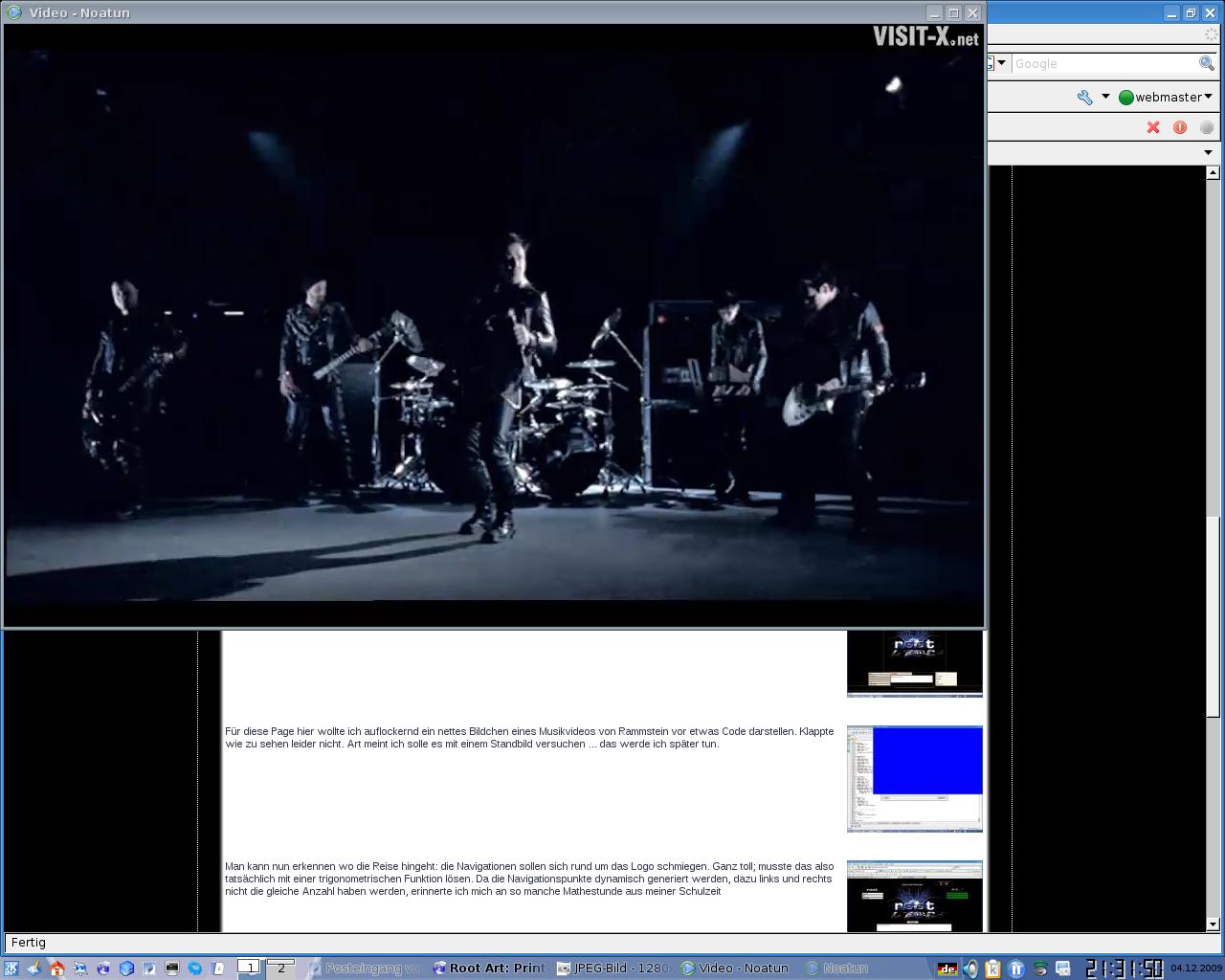Viewport: 1225px width, 980px height.
Task: Click the digital clock showing 21:31:50
Action: pos(1124,969)
